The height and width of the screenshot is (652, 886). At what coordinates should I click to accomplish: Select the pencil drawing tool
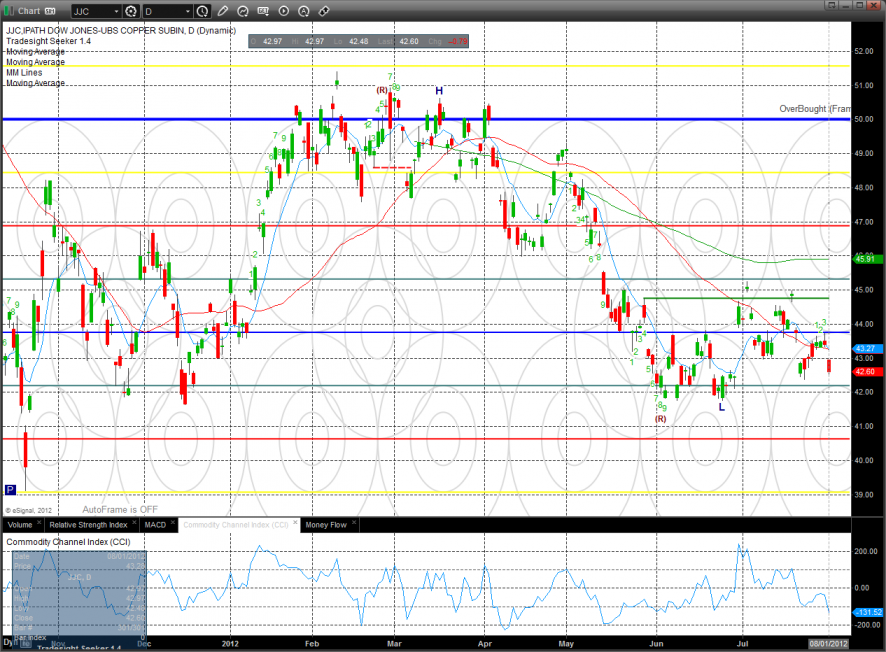click(222, 12)
